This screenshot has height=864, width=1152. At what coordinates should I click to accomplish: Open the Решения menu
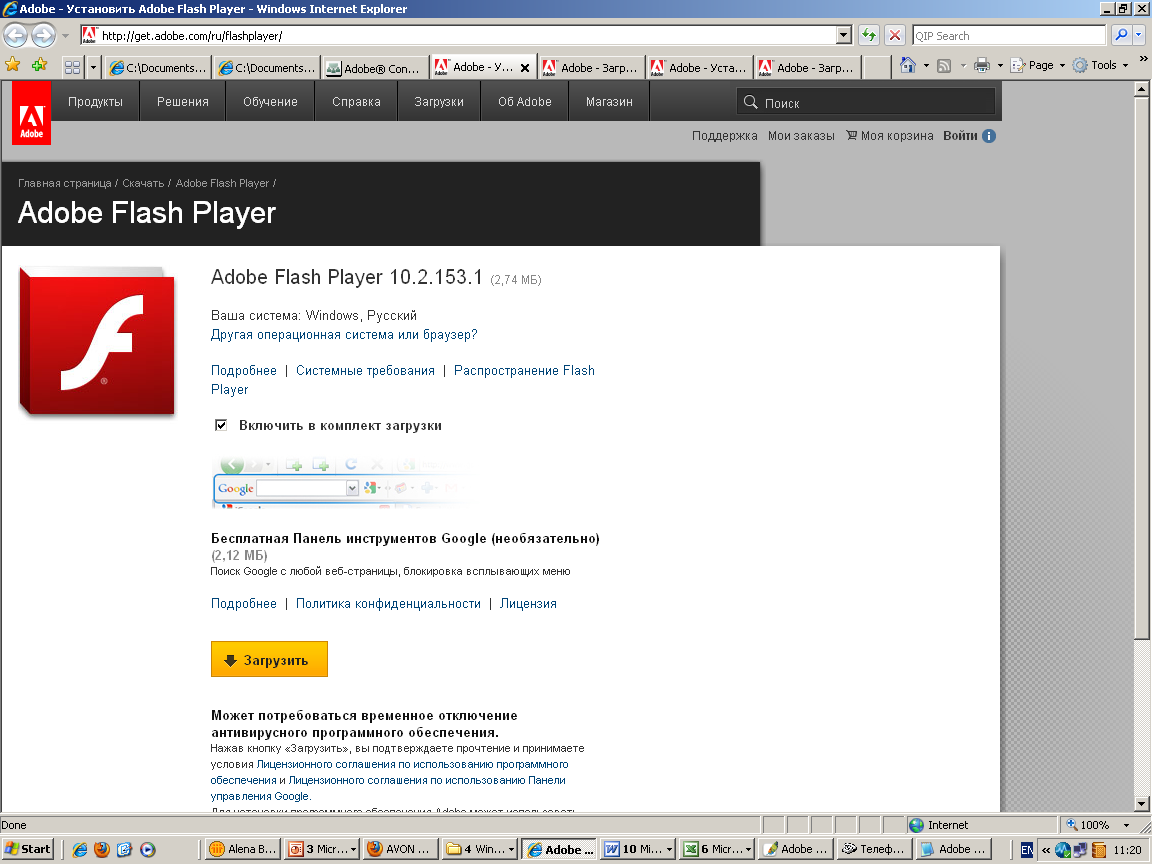183,101
